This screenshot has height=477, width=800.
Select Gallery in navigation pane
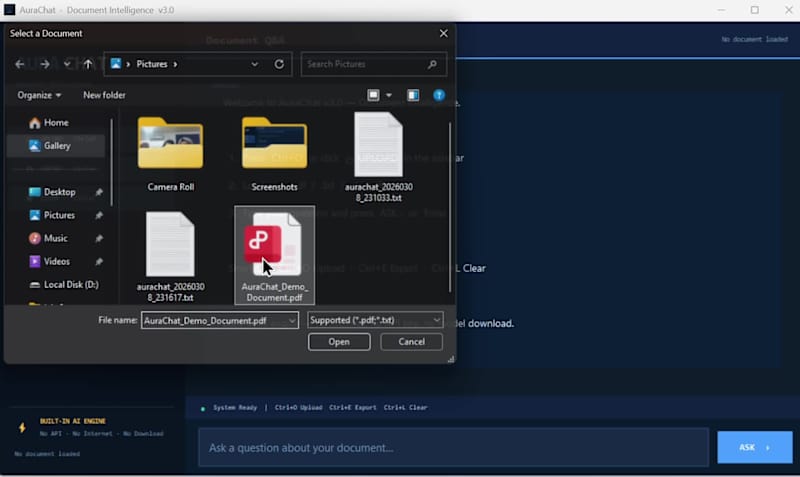56,146
